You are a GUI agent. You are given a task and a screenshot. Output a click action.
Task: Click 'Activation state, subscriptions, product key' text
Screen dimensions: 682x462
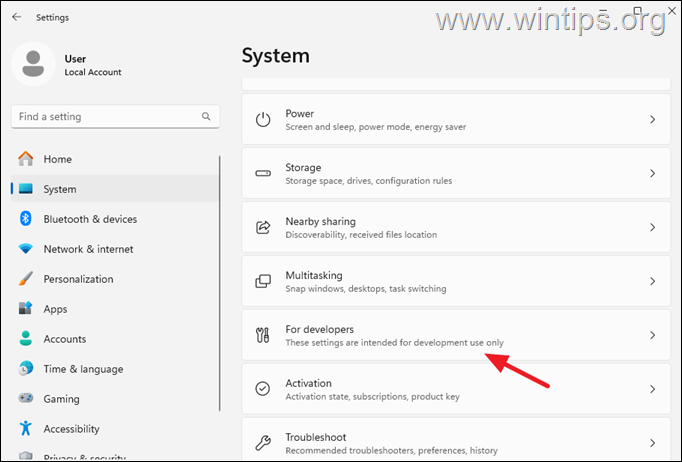(x=372, y=397)
